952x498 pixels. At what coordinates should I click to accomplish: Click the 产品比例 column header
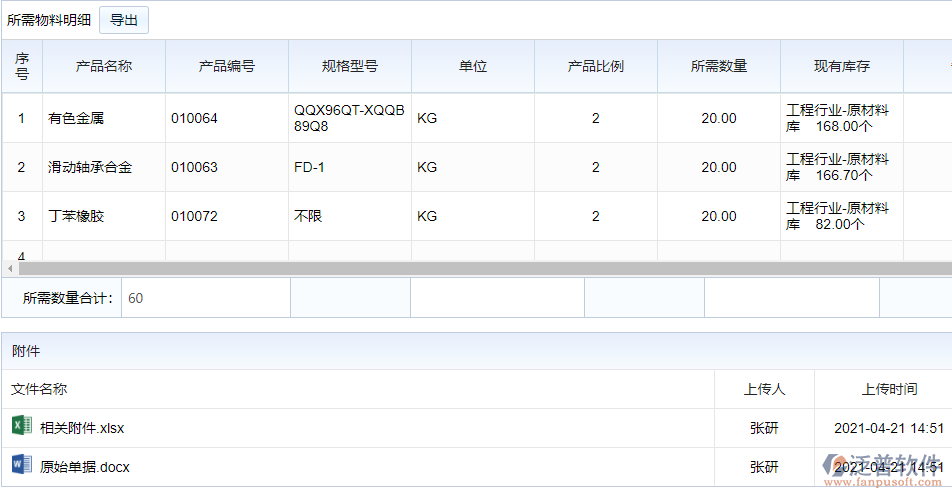[x=596, y=67]
